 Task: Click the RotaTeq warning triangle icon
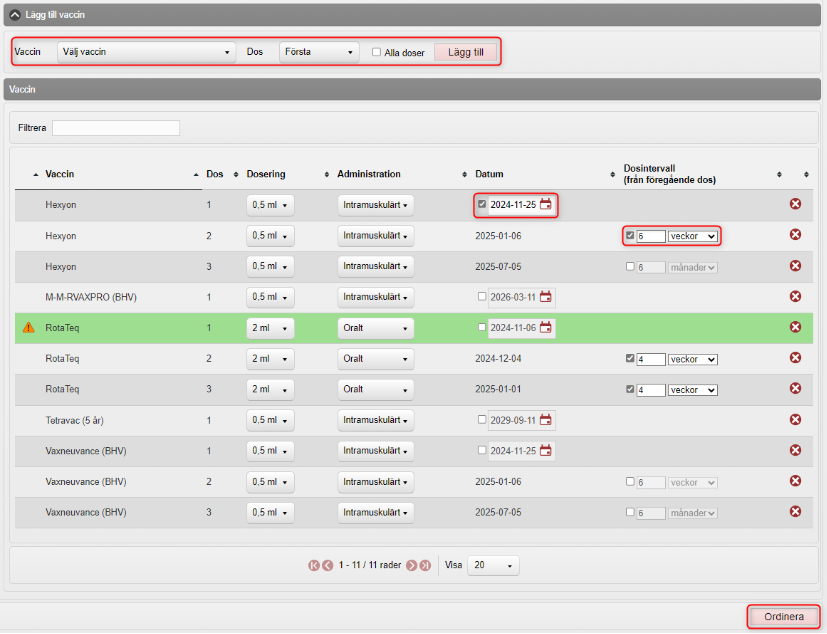coord(28,327)
